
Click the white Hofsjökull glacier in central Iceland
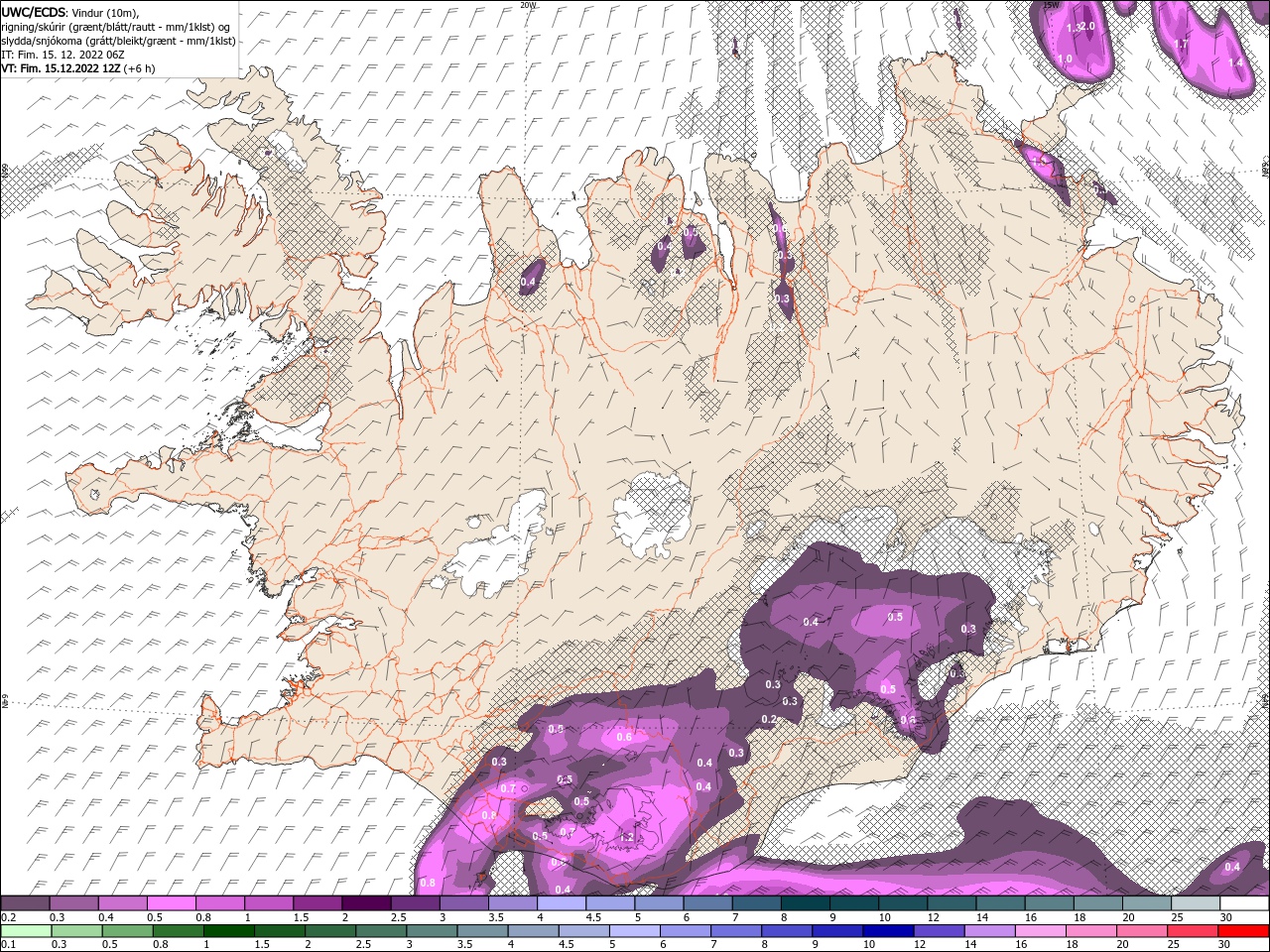point(652,514)
